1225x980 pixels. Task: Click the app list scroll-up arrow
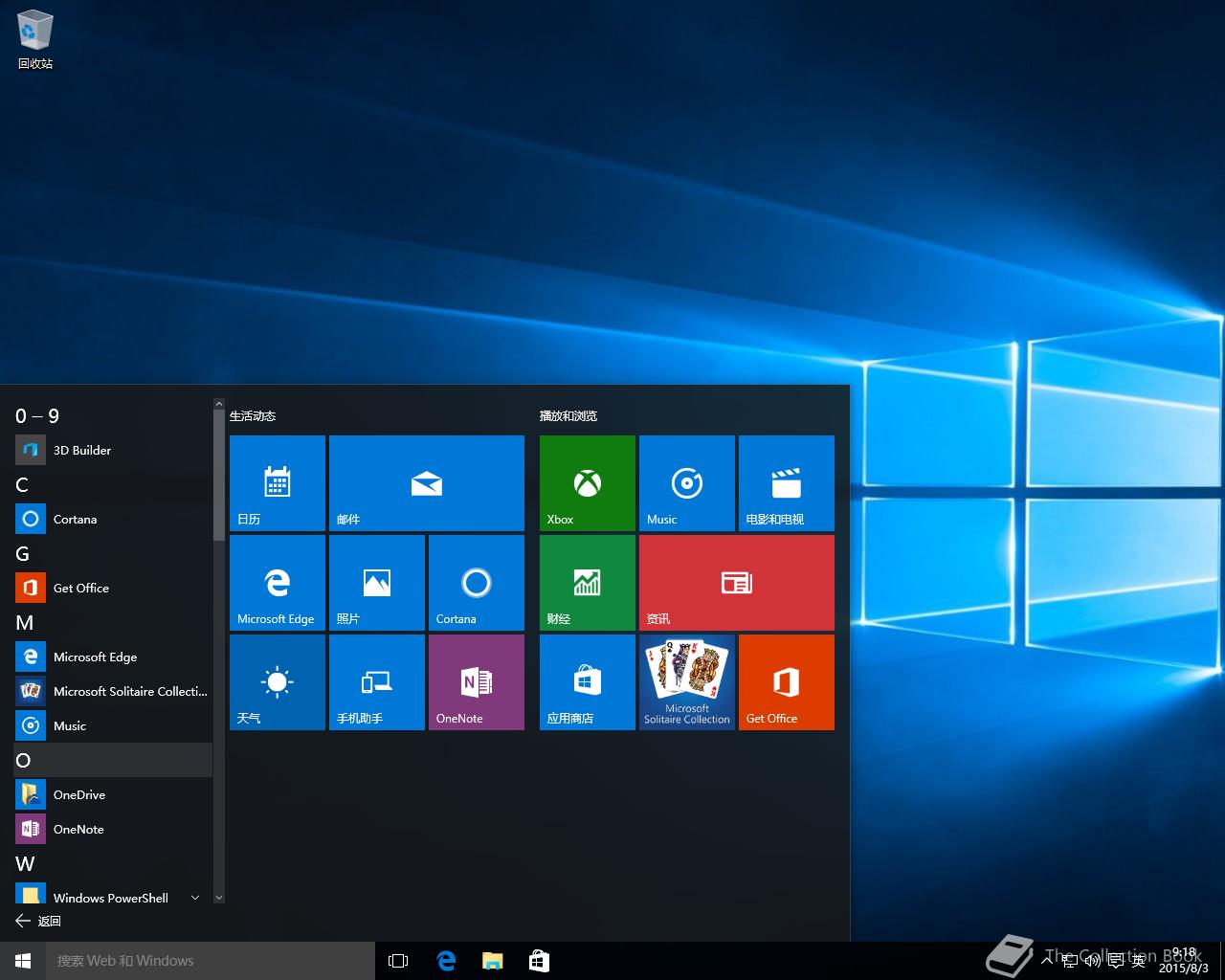coord(218,405)
